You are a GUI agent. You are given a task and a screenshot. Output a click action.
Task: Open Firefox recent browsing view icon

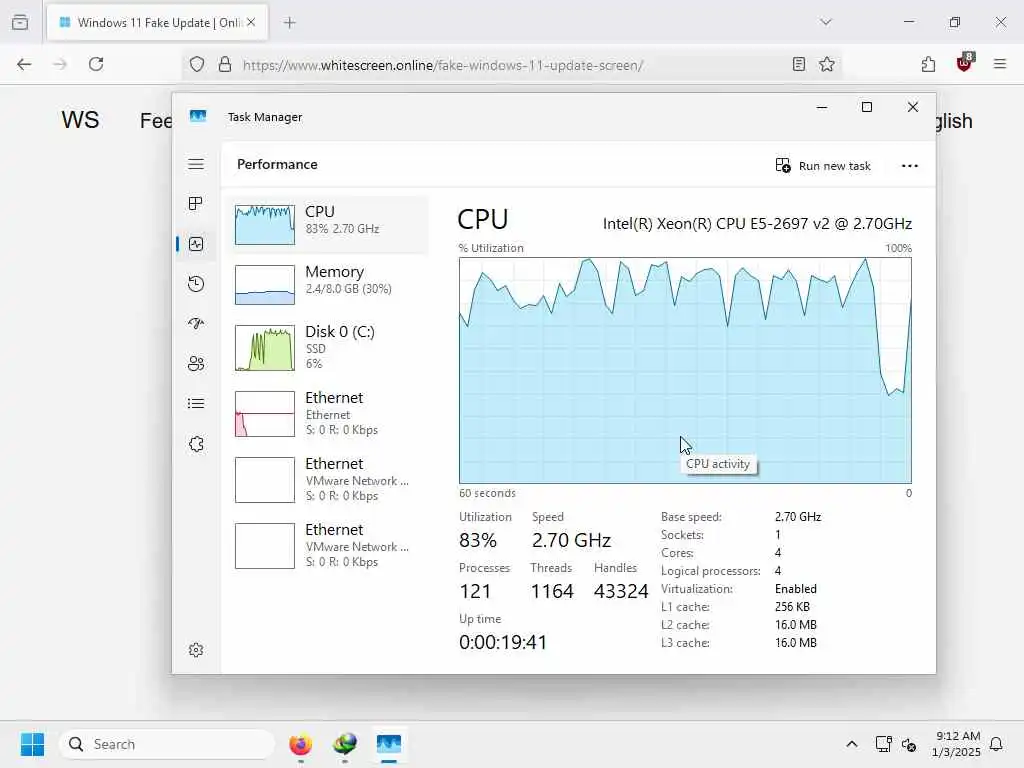click(x=20, y=23)
